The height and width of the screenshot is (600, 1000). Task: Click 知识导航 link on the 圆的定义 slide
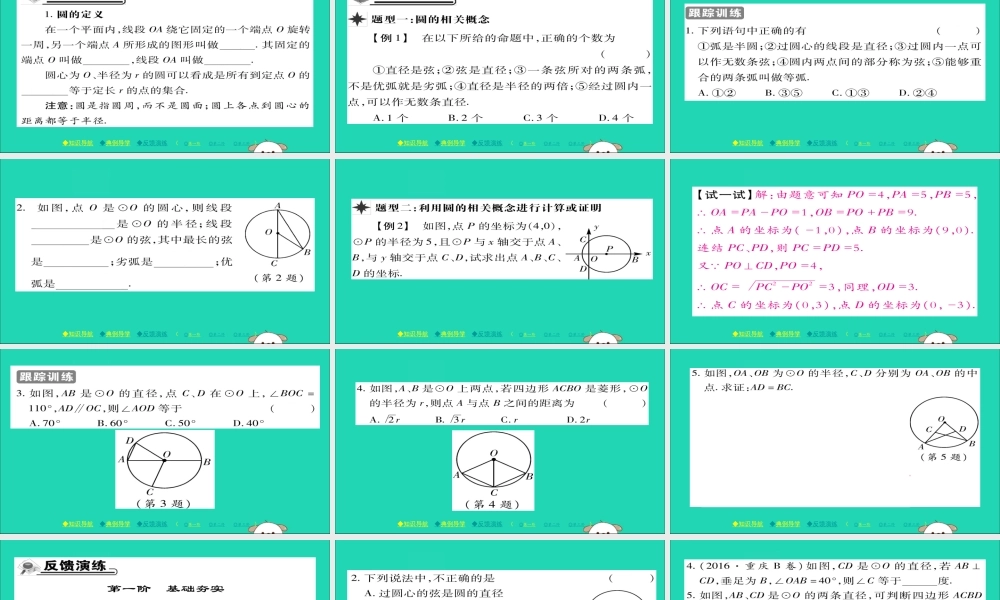click(78, 143)
